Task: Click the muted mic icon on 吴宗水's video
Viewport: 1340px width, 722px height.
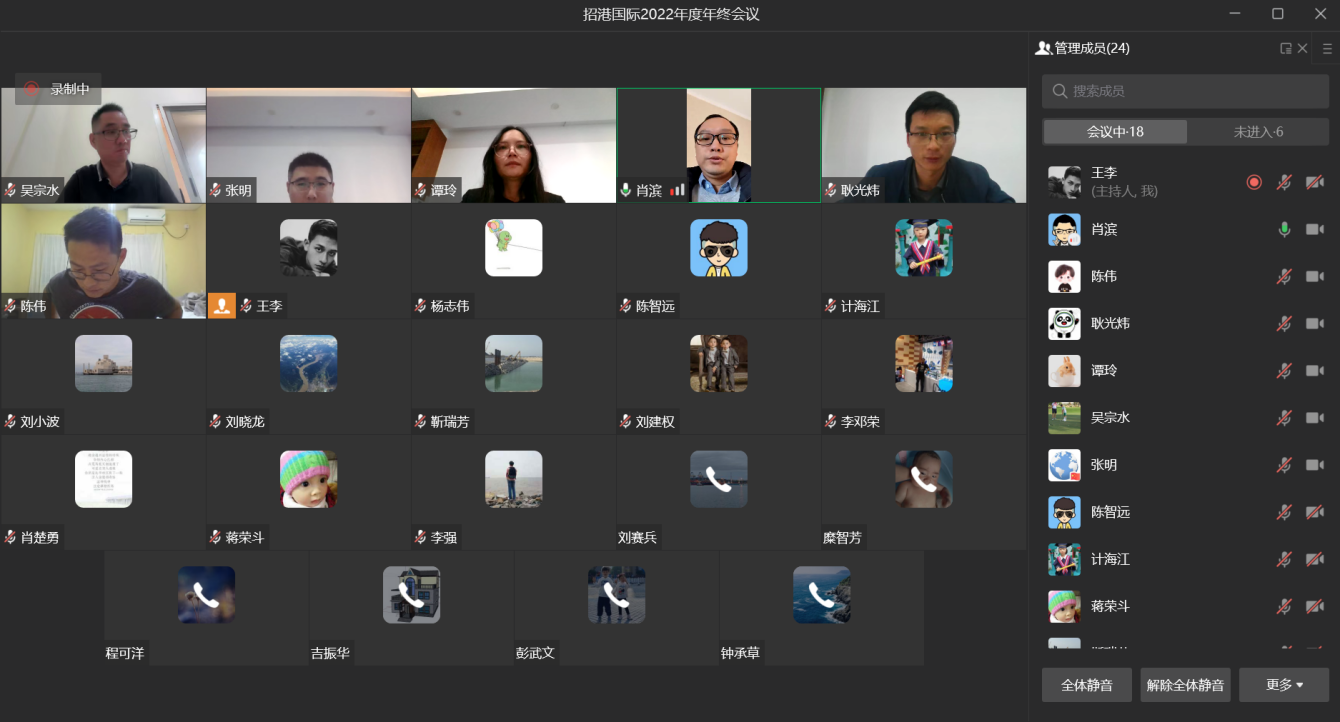Action: [11, 190]
